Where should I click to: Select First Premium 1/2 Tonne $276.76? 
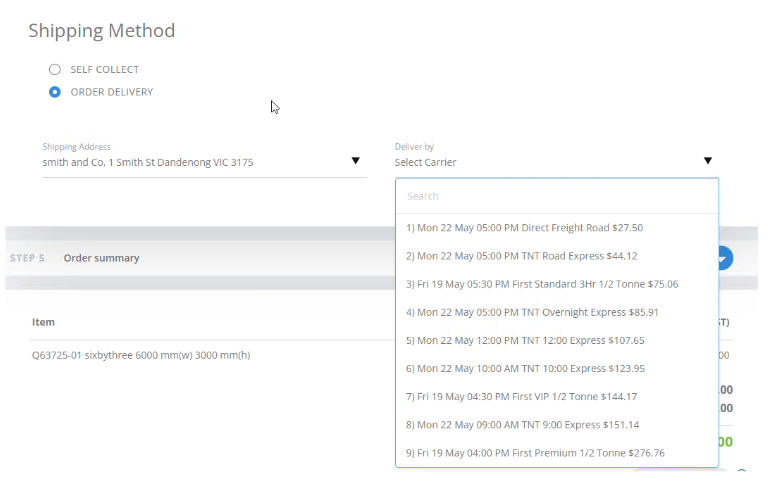pos(535,453)
